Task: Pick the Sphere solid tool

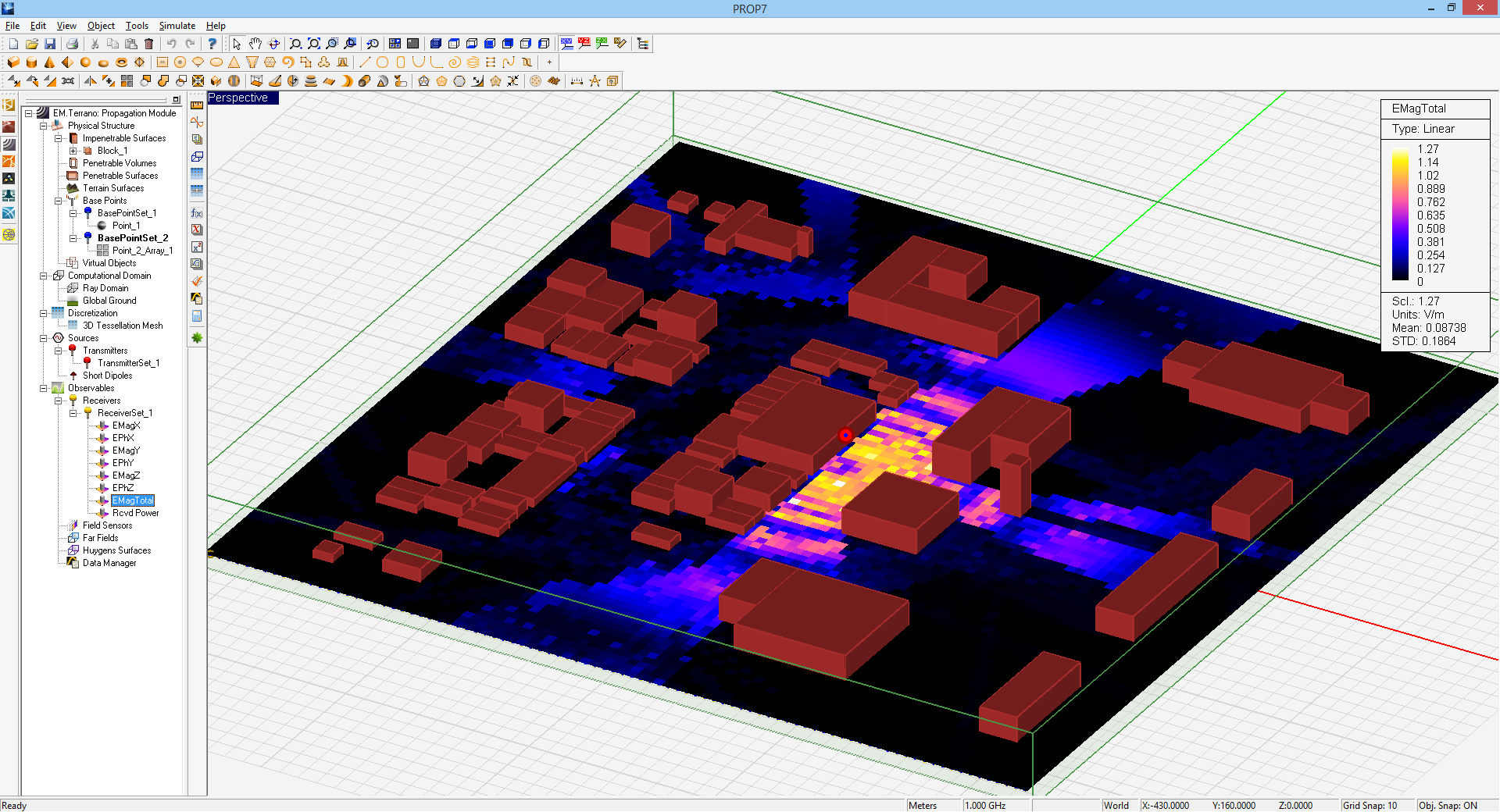Action: [x=85, y=62]
